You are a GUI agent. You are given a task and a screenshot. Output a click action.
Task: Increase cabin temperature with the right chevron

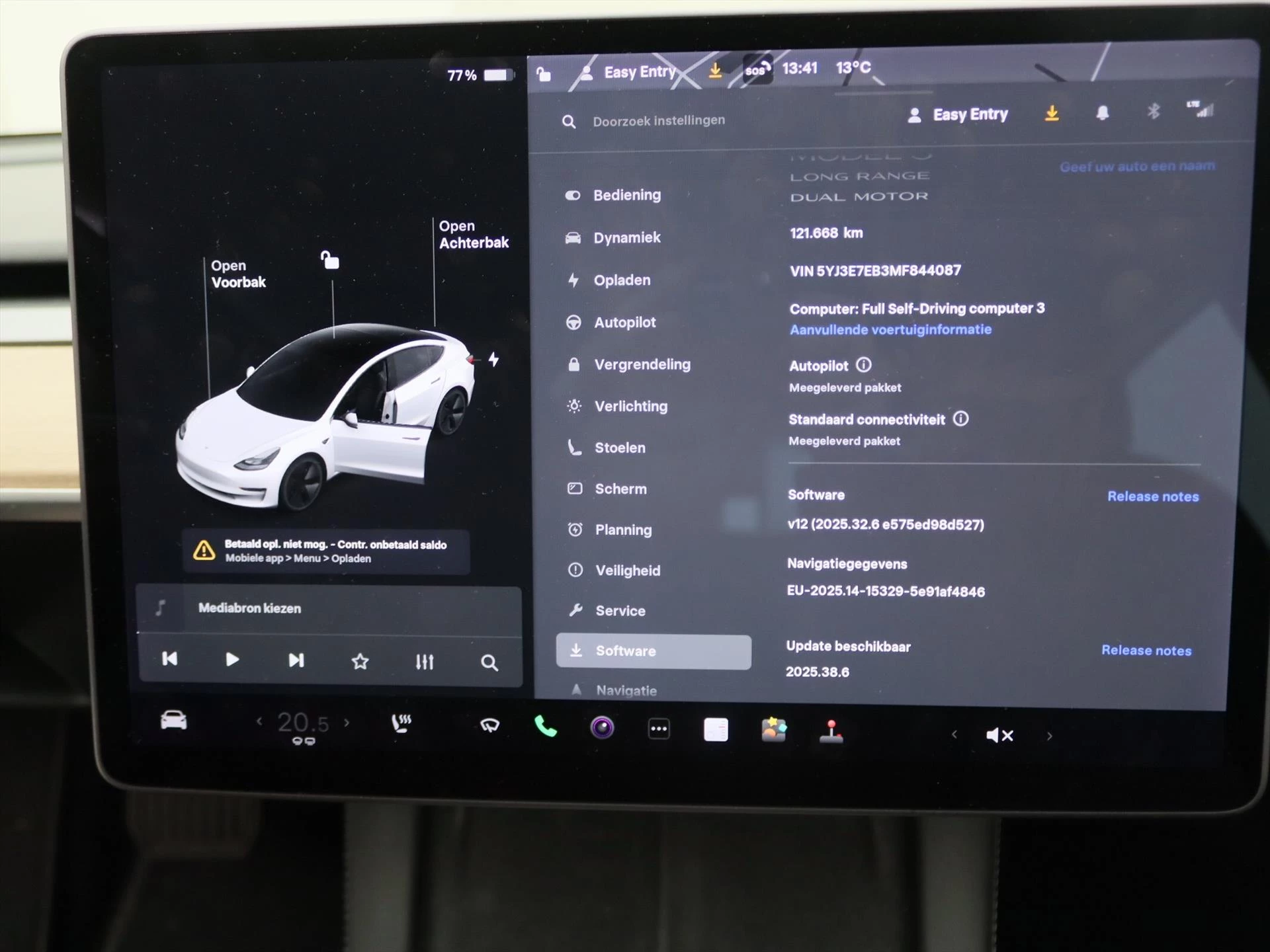tap(347, 723)
